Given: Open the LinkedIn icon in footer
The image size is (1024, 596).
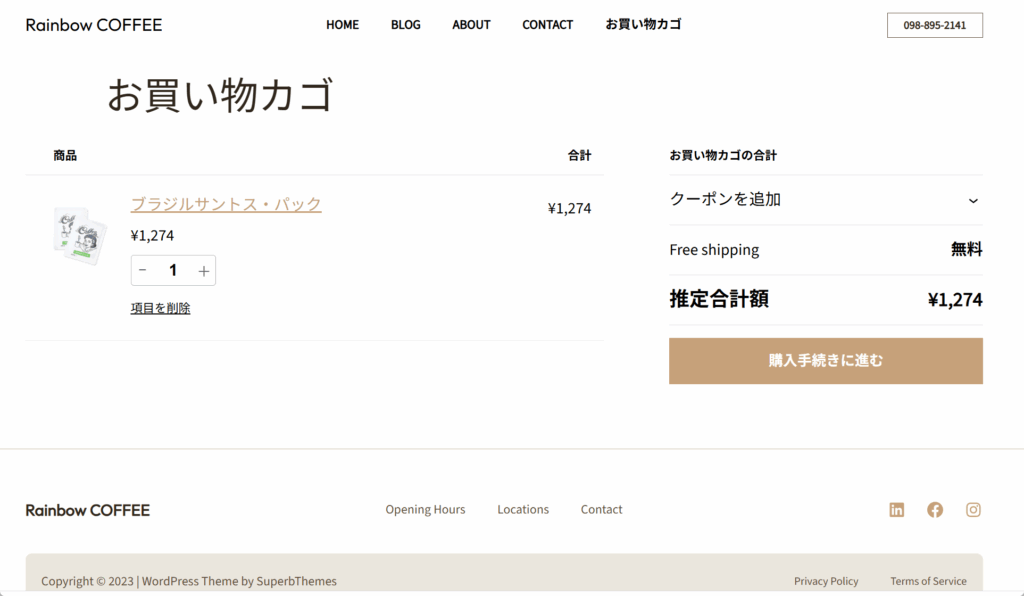Looking at the screenshot, I should coord(896,510).
